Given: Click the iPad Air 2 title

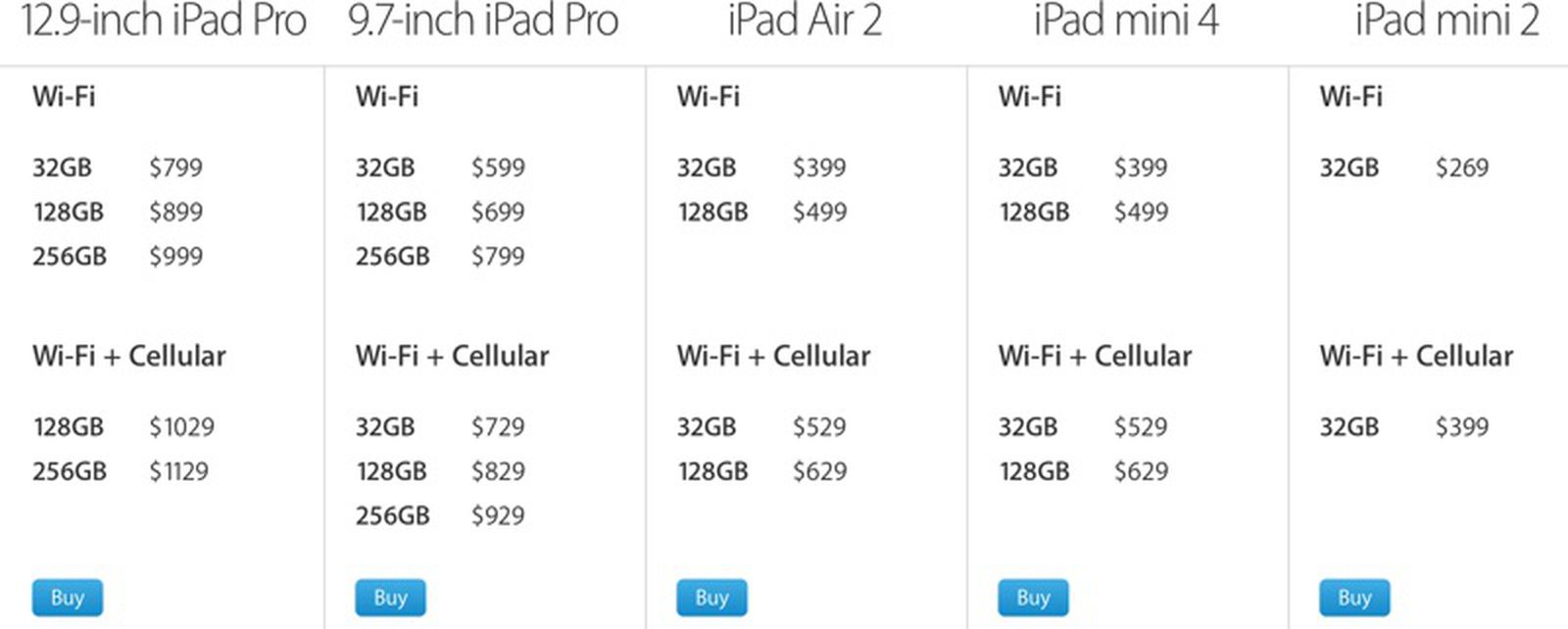Looking at the screenshot, I should pos(805,22).
